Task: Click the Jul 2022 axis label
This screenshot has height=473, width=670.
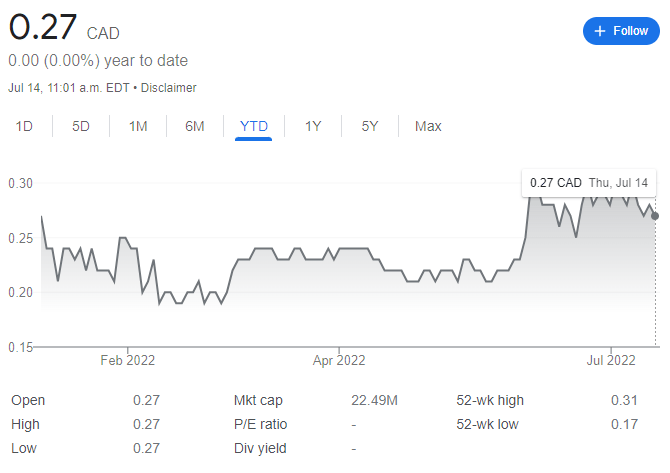Action: pyautogui.click(x=611, y=361)
